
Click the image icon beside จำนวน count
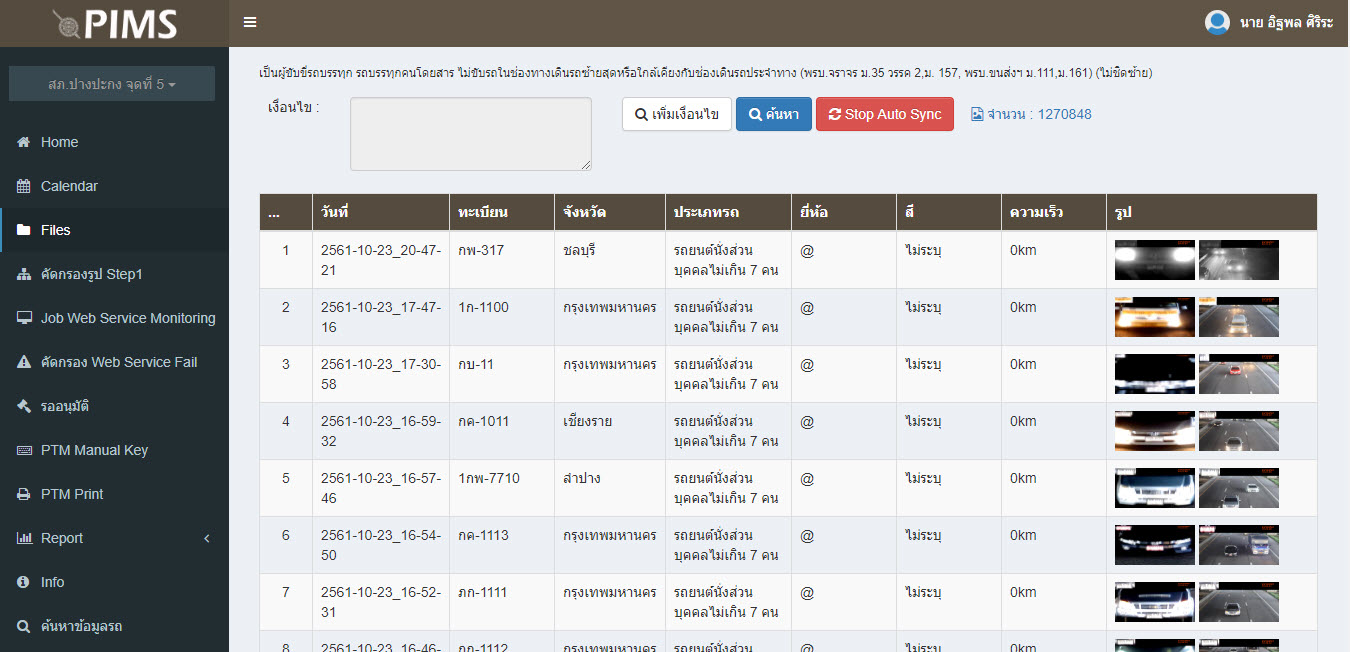point(977,114)
